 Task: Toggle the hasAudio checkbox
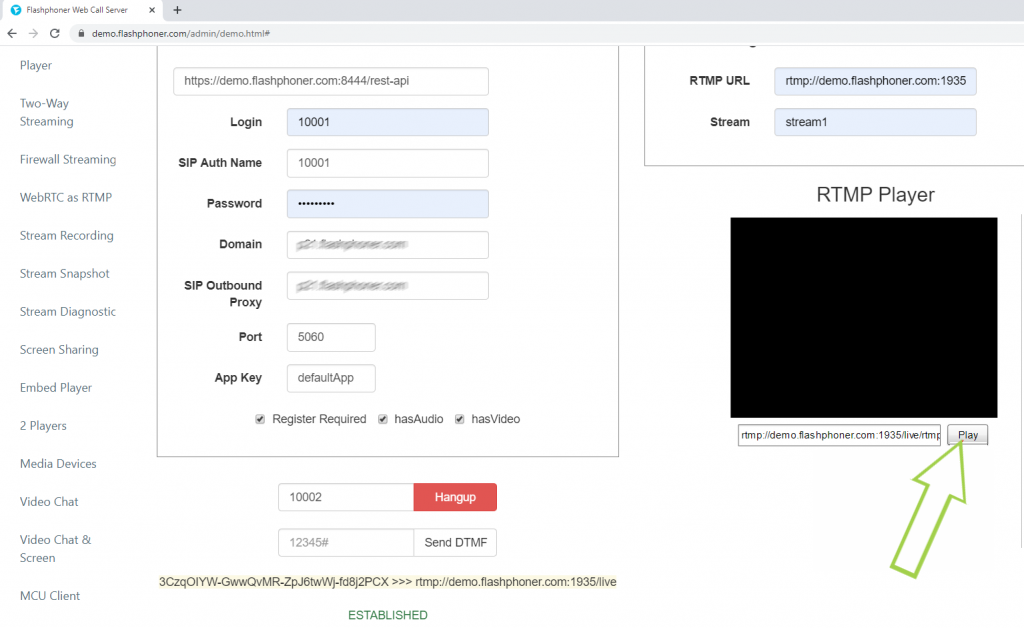click(x=383, y=419)
